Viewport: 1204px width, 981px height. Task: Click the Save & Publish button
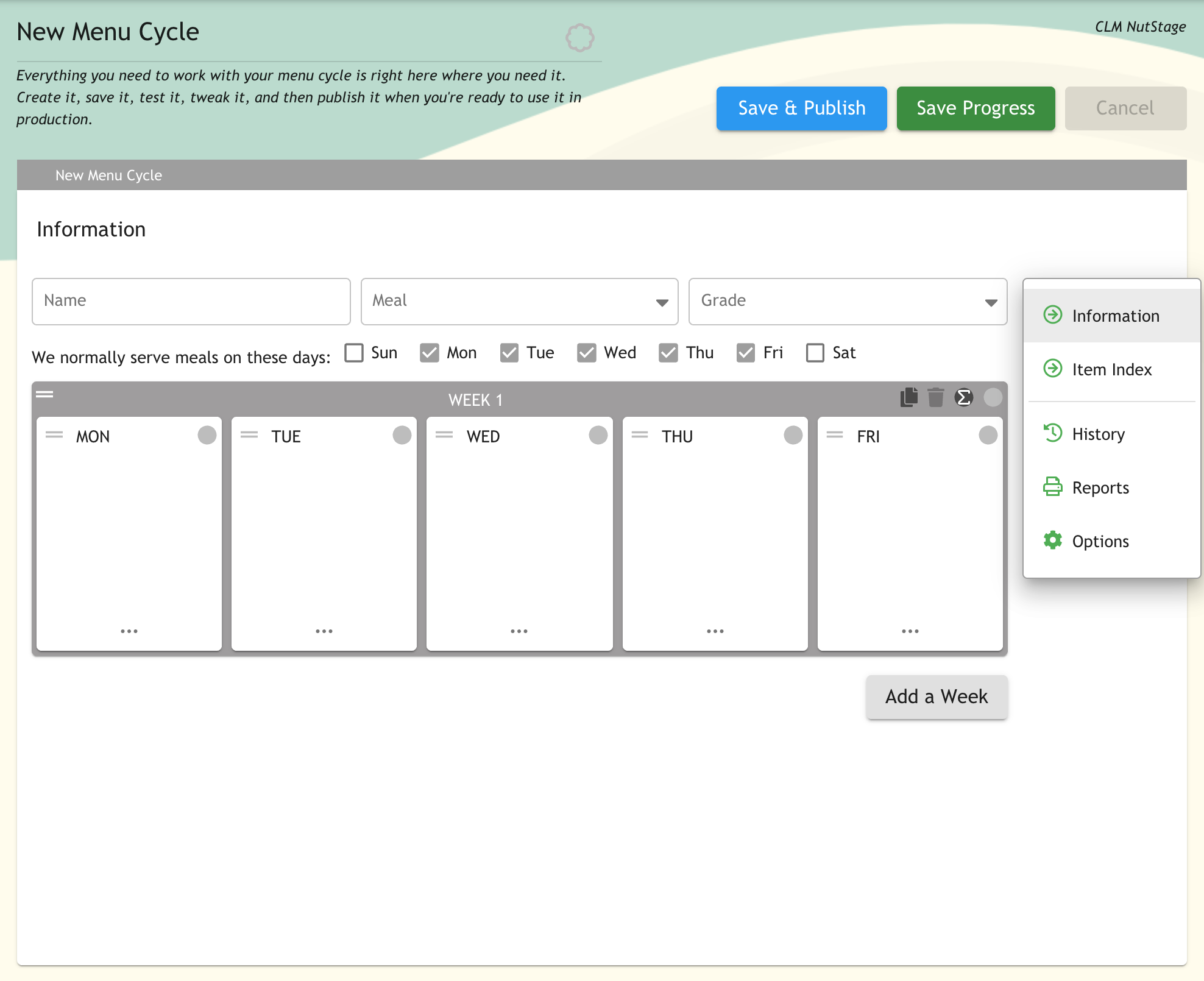(x=801, y=108)
